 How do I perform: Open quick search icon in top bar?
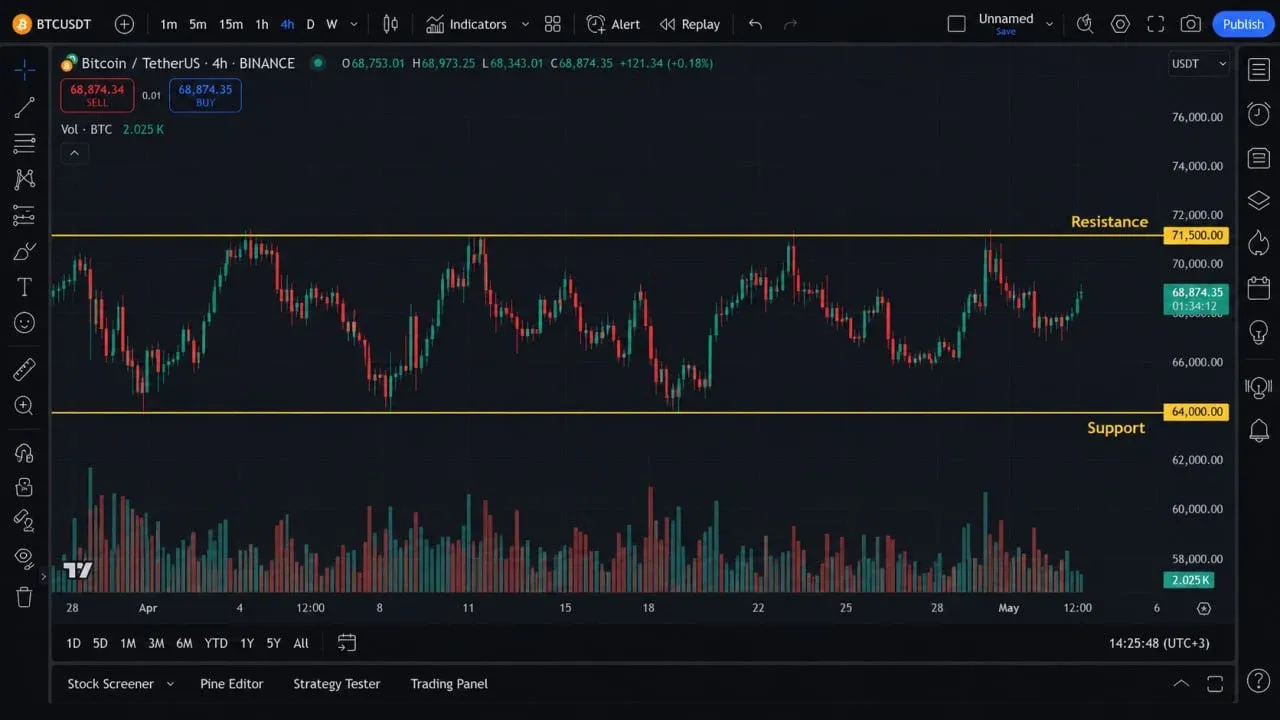click(1085, 24)
